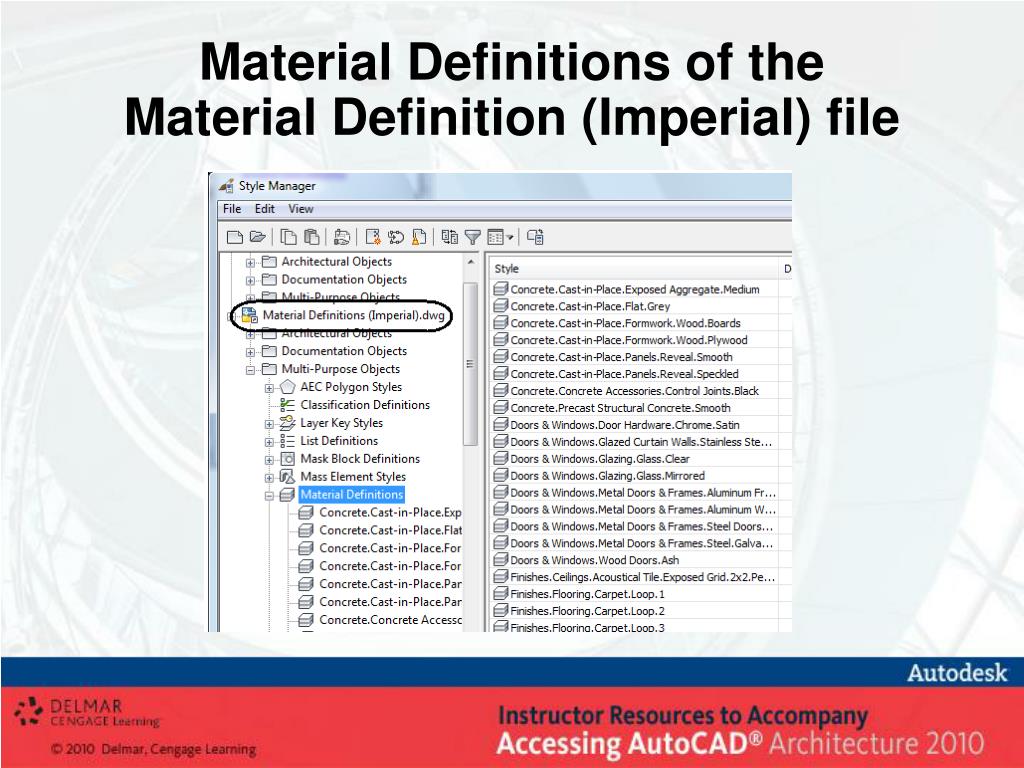Screen dimensions: 1024x768
Task: Click the New Drawing toolbar icon
Action: click(234, 237)
